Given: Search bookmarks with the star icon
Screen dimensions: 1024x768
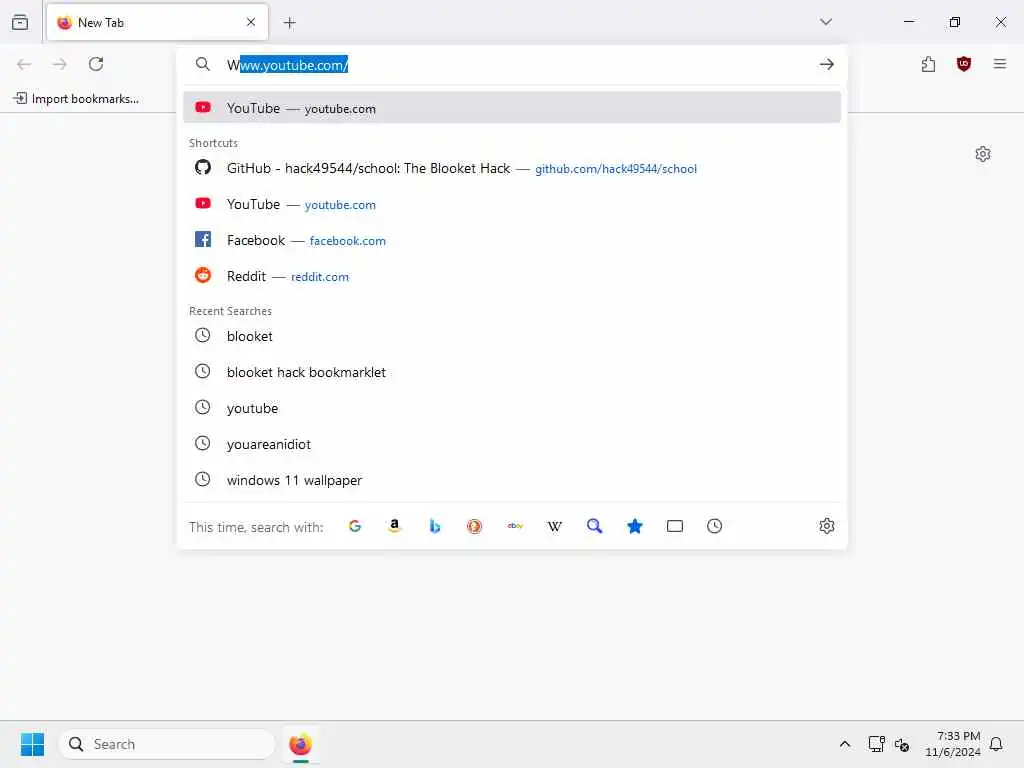Looking at the screenshot, I should [635, 526].
